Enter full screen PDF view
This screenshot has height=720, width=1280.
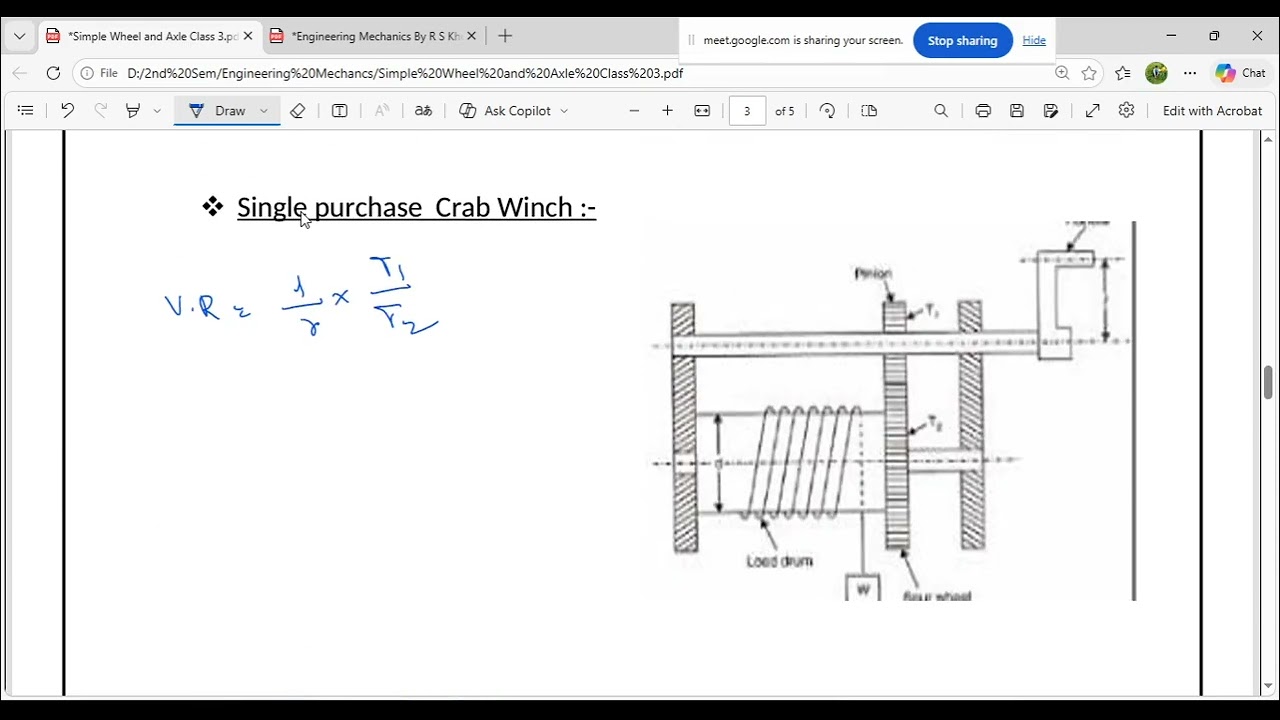tap(1093, 111)
